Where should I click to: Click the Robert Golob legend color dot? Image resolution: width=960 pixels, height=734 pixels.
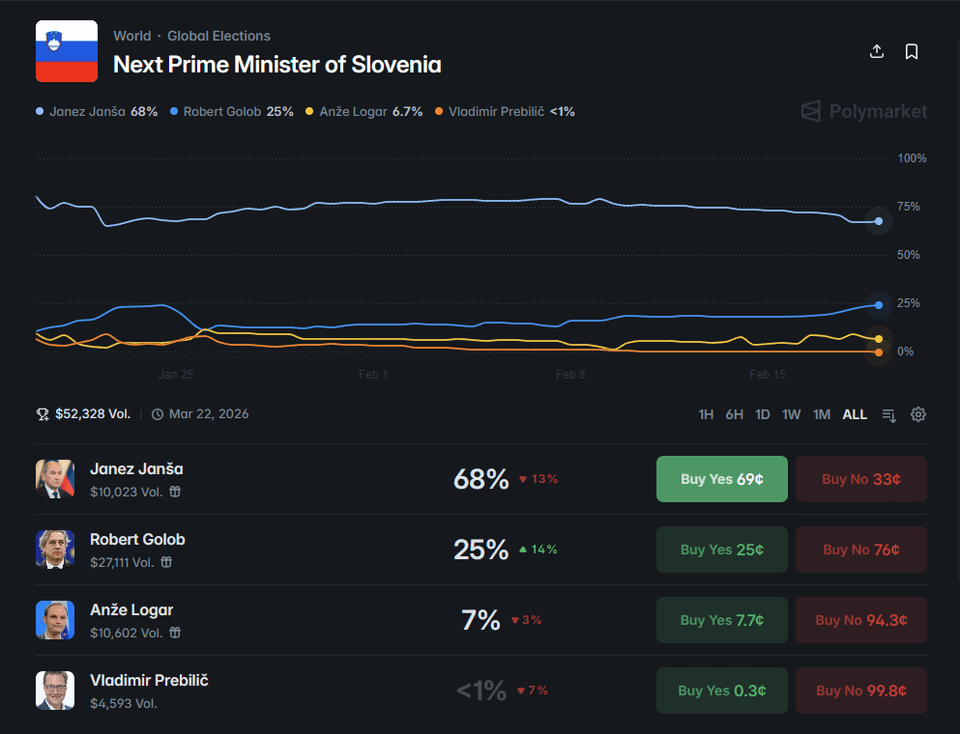(174, 112)
